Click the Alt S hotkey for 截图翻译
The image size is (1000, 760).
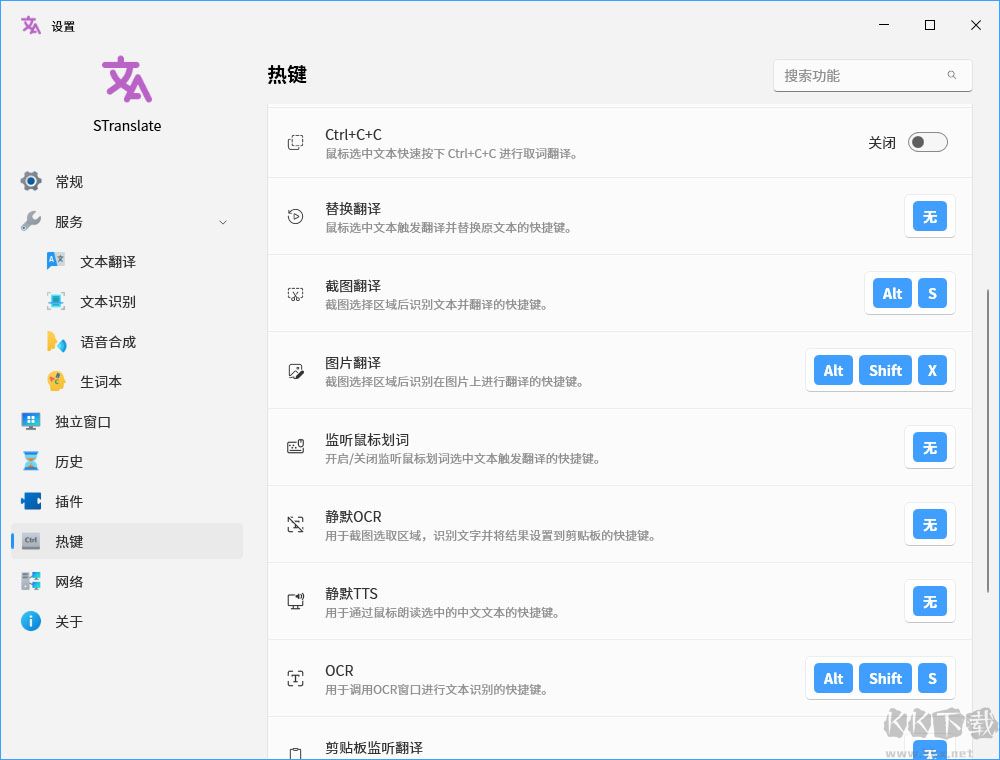(x=909, y=293)
